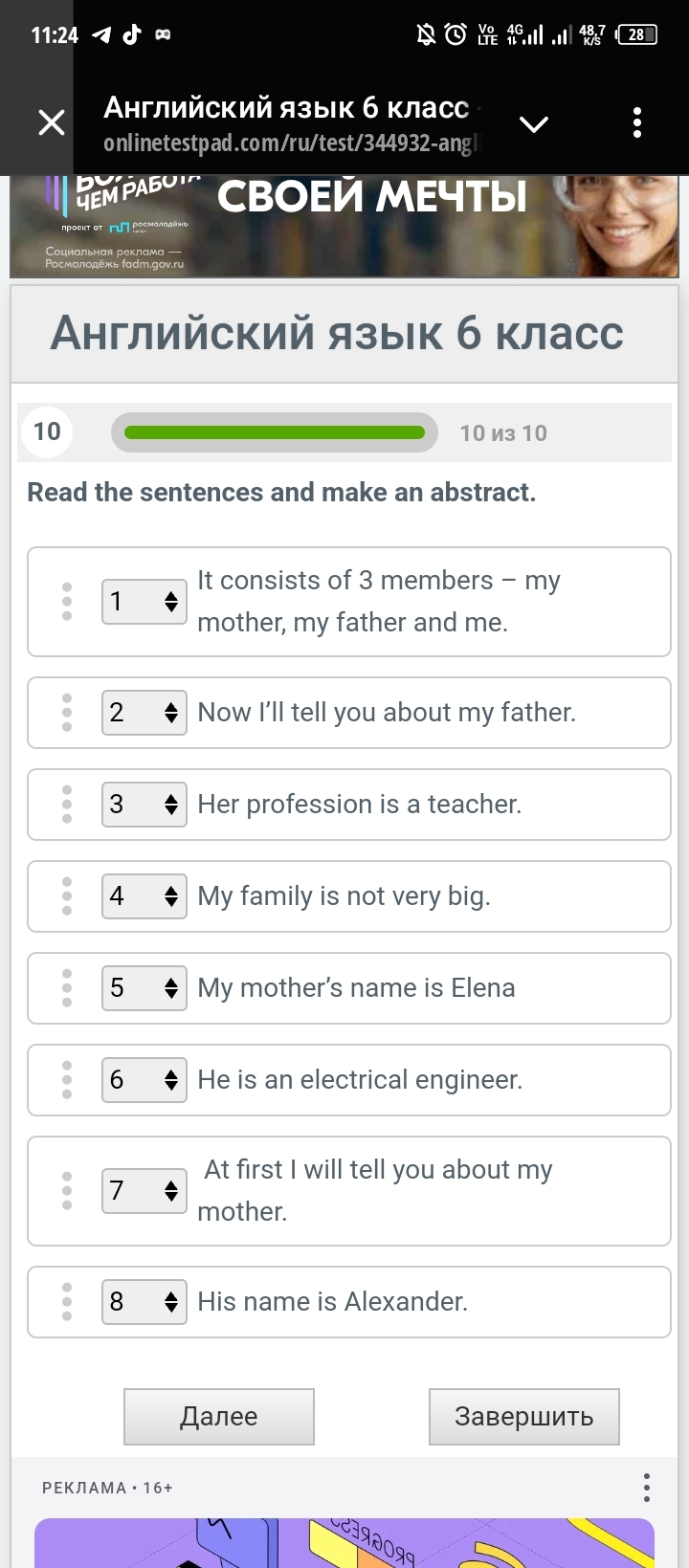
Task: Open number selector for 'Now I'll tell you about my father'
Action: point(144,713)
